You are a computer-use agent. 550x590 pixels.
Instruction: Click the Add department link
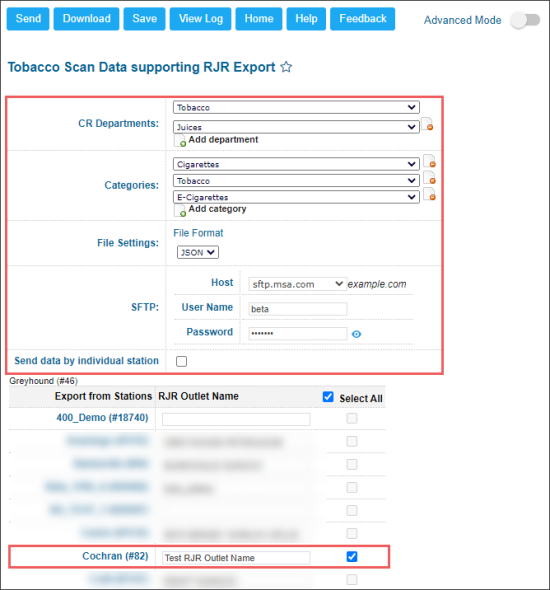pyautogui.click(x=223, y=140)
